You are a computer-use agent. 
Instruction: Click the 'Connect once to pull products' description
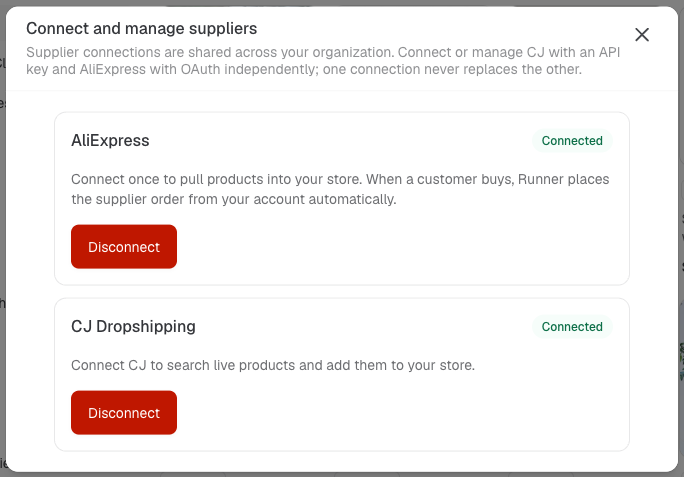[x=340, y=189]
